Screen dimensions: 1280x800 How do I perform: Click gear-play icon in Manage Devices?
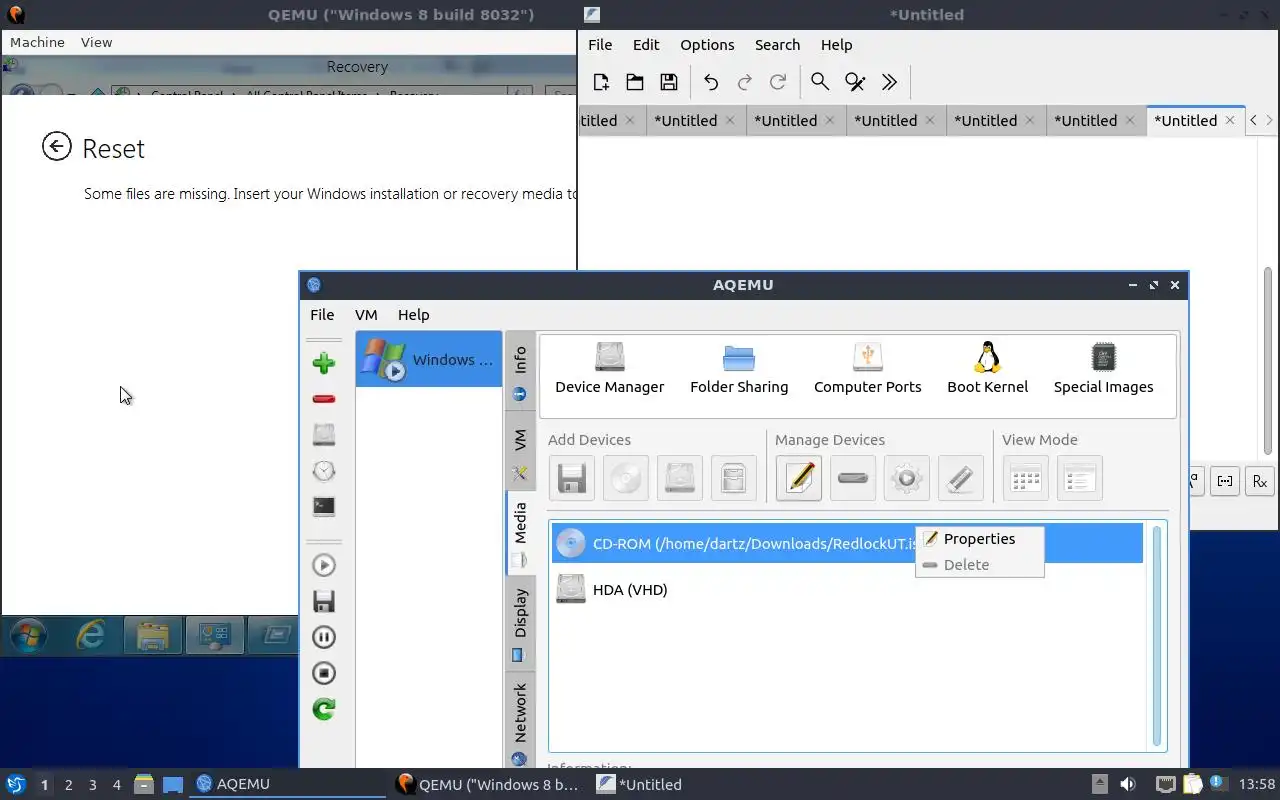pos(906,478)
